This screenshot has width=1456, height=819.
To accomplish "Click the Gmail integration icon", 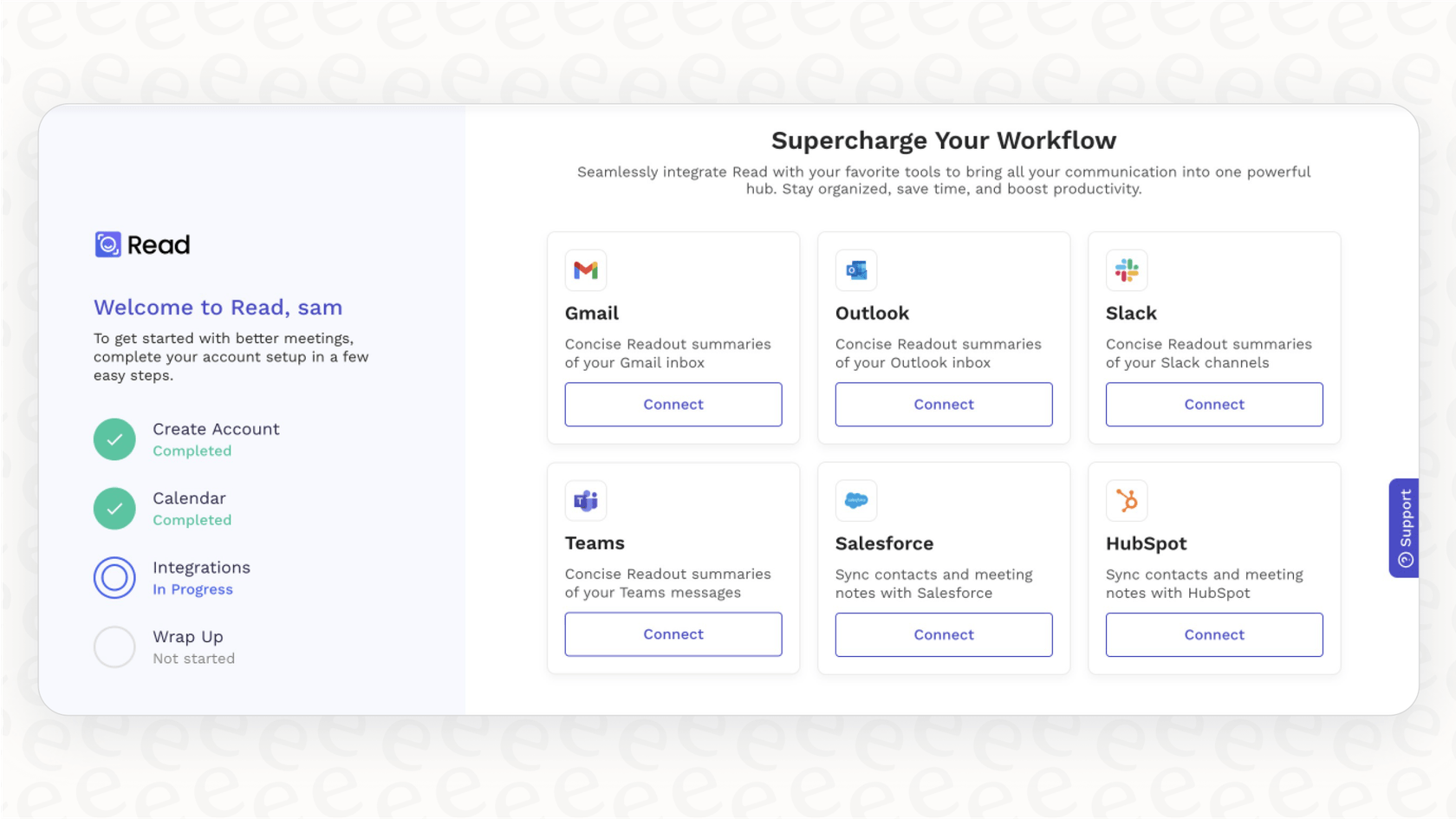I will click(x=586, y=270).
